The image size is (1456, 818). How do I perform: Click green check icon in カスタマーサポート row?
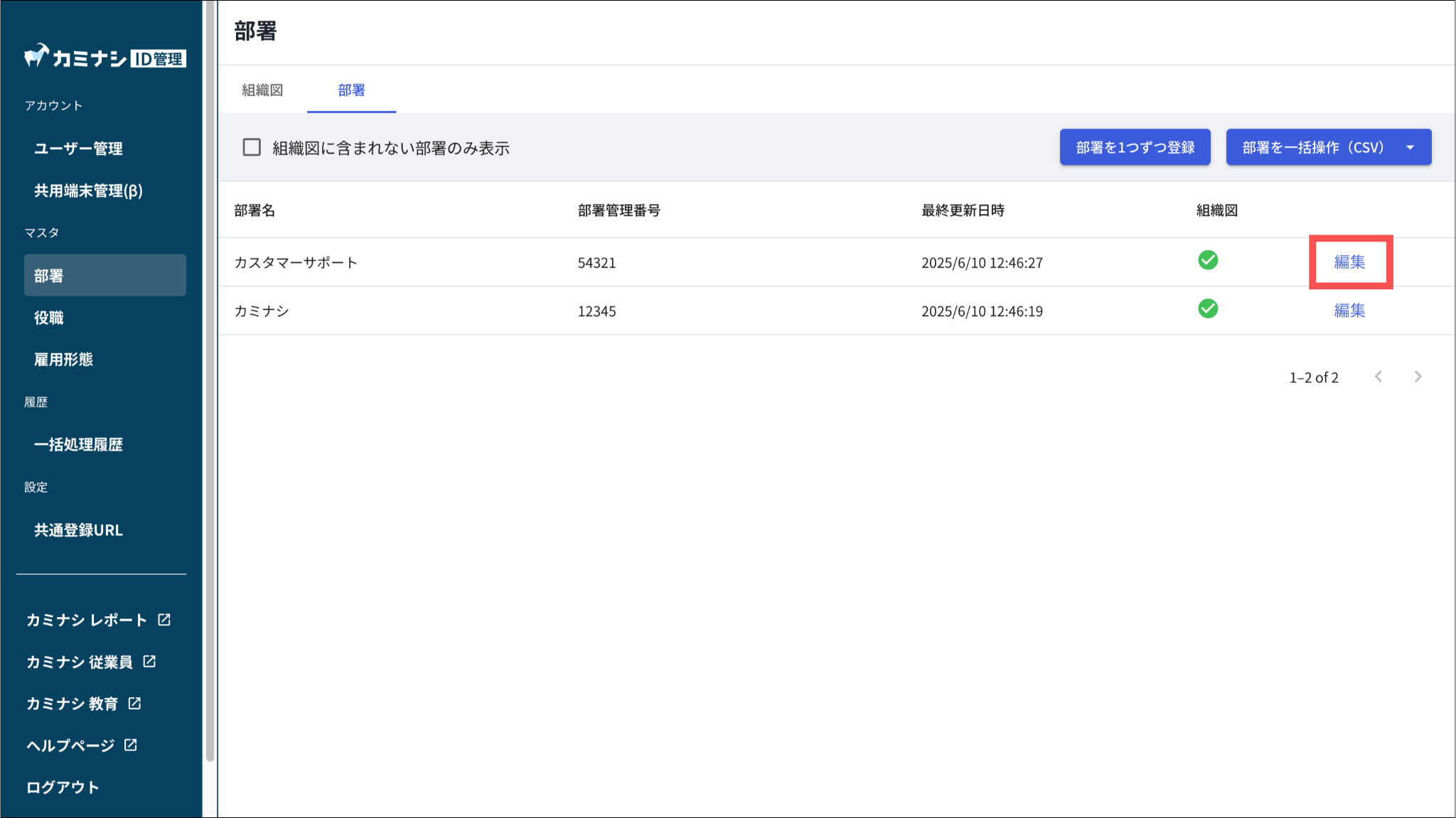[1208, 260]
